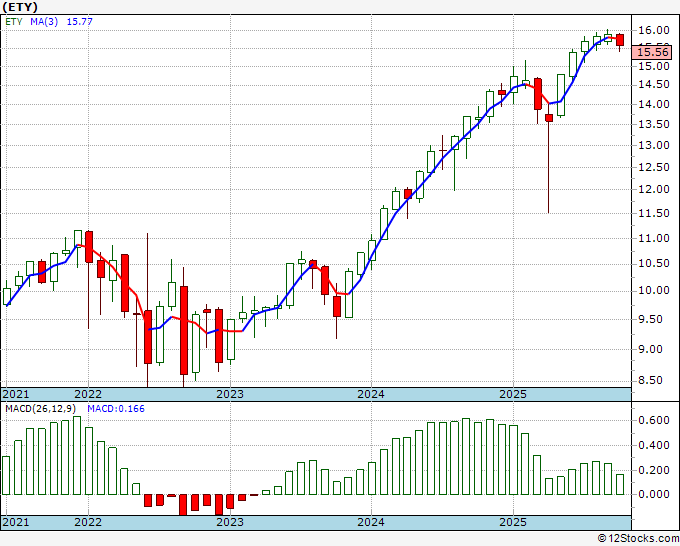Click the 10.50 price axis label
The image size is (680, 546).
pyautogui.click(x=654, y=264)
